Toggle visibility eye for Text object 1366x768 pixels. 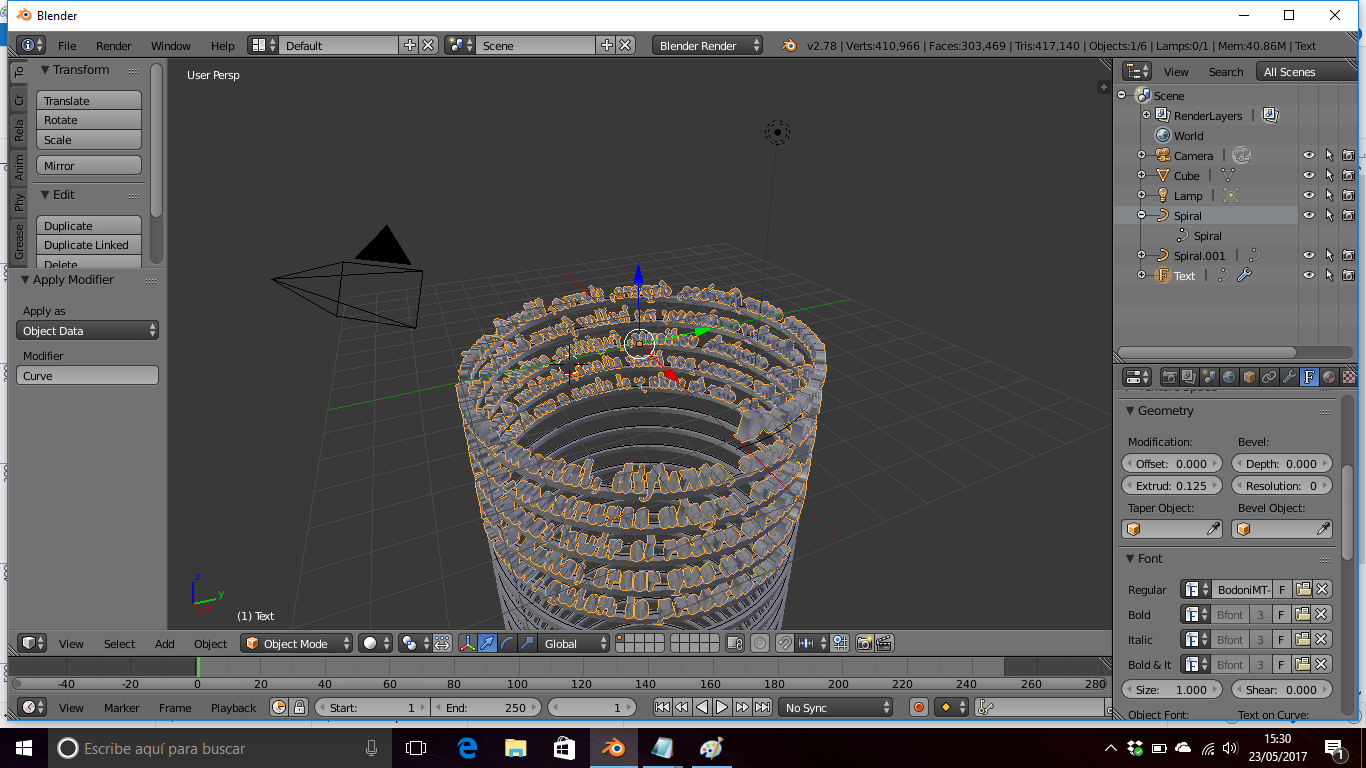click(1308, 275)
